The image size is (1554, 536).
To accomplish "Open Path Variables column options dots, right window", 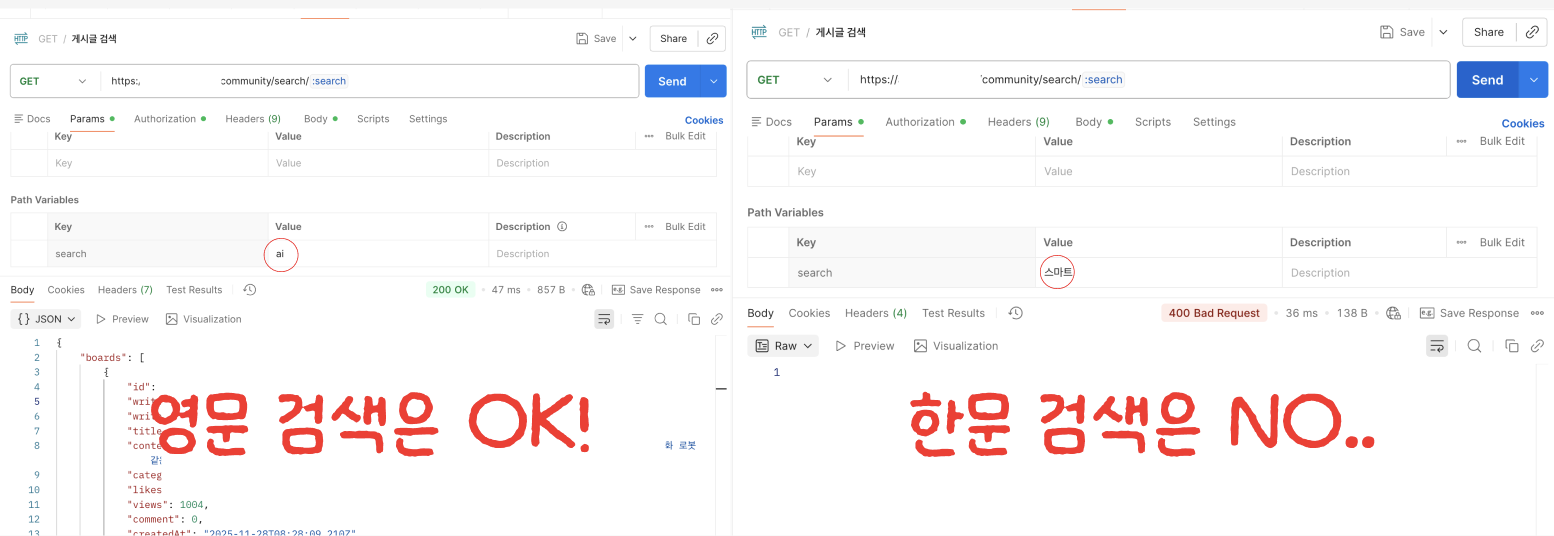I will tap(1461, 242).
